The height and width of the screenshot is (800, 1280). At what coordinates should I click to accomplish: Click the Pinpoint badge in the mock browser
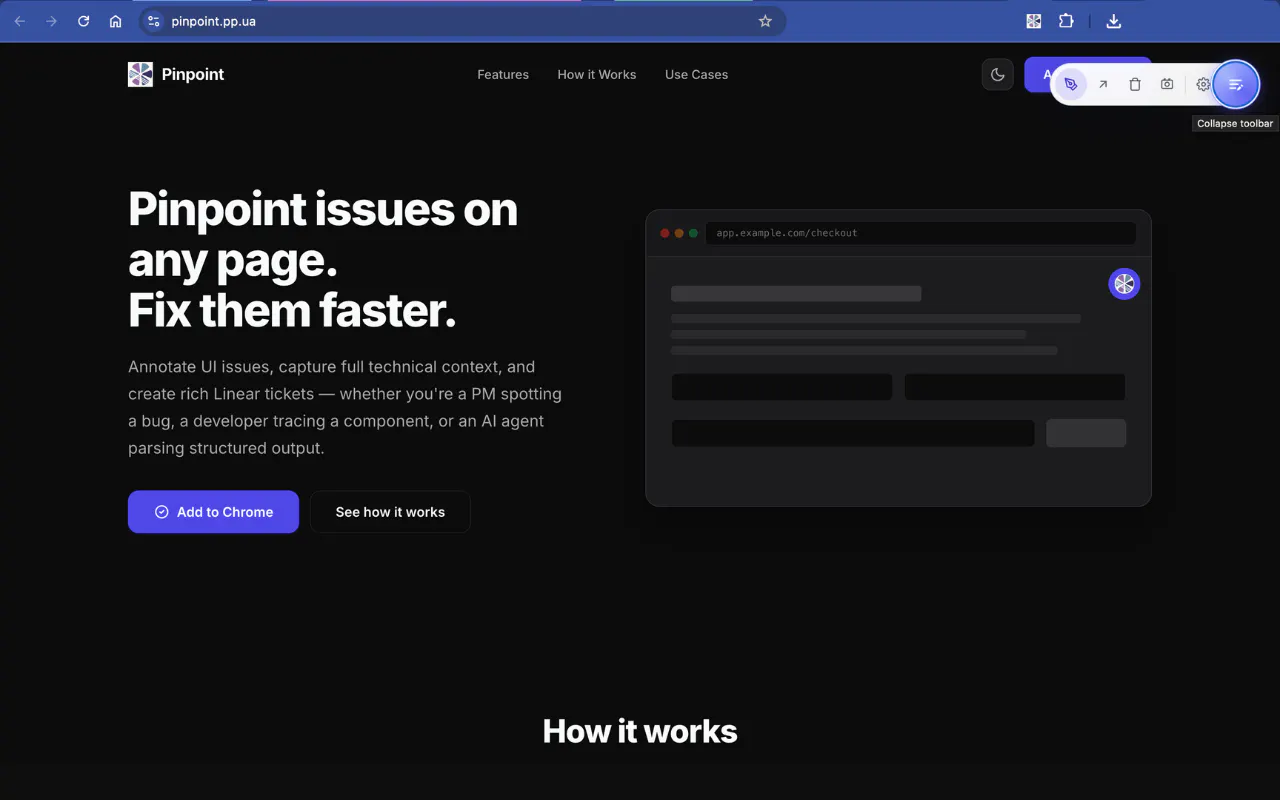1124,284
